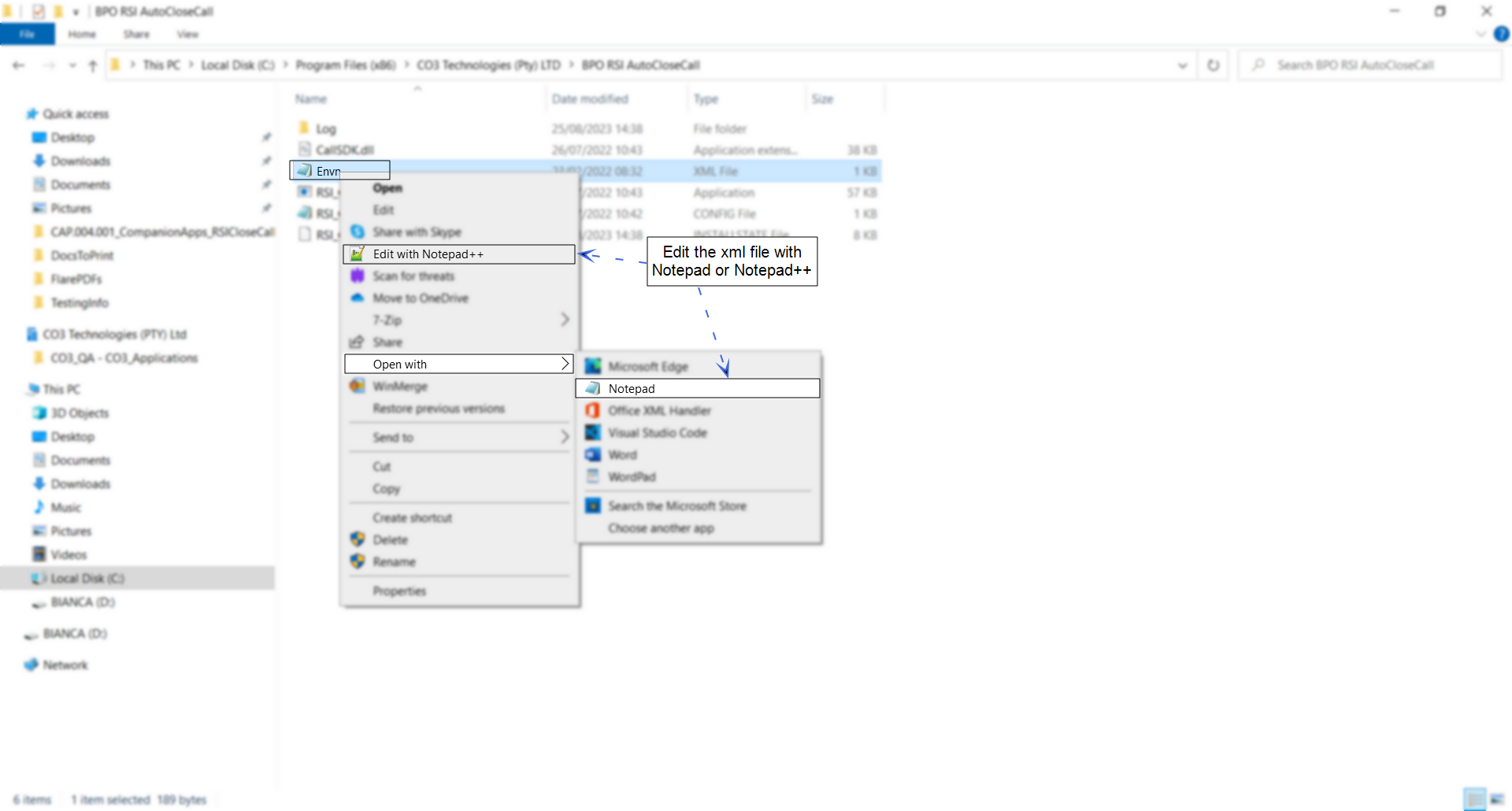Click the Notepad++ icon in the context menu
Screen dimensions: 1512x811
coord(358,254)
